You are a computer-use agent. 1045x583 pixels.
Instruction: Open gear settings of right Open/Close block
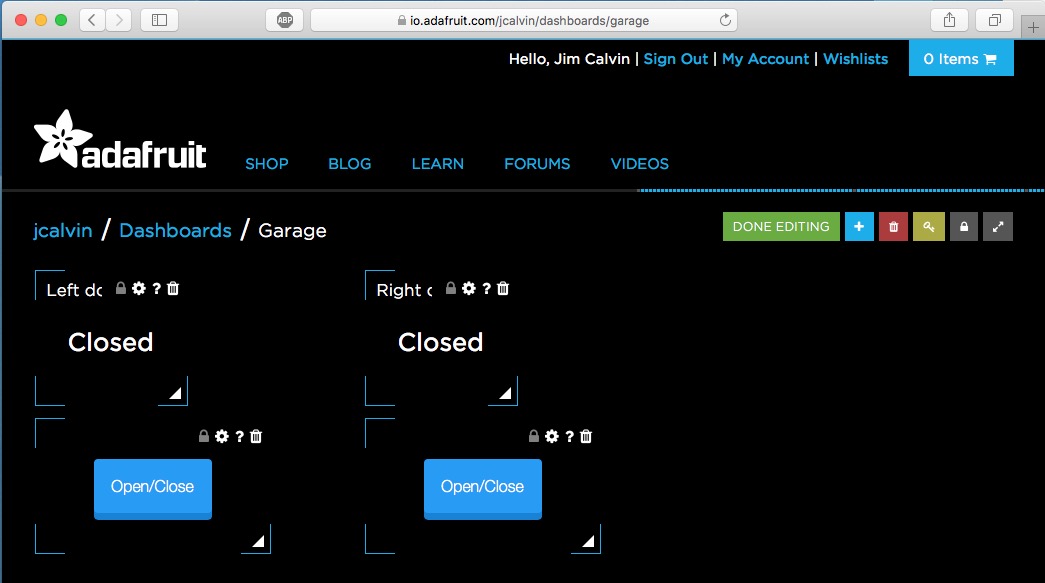pyautogui.click(x=552, y=436)
